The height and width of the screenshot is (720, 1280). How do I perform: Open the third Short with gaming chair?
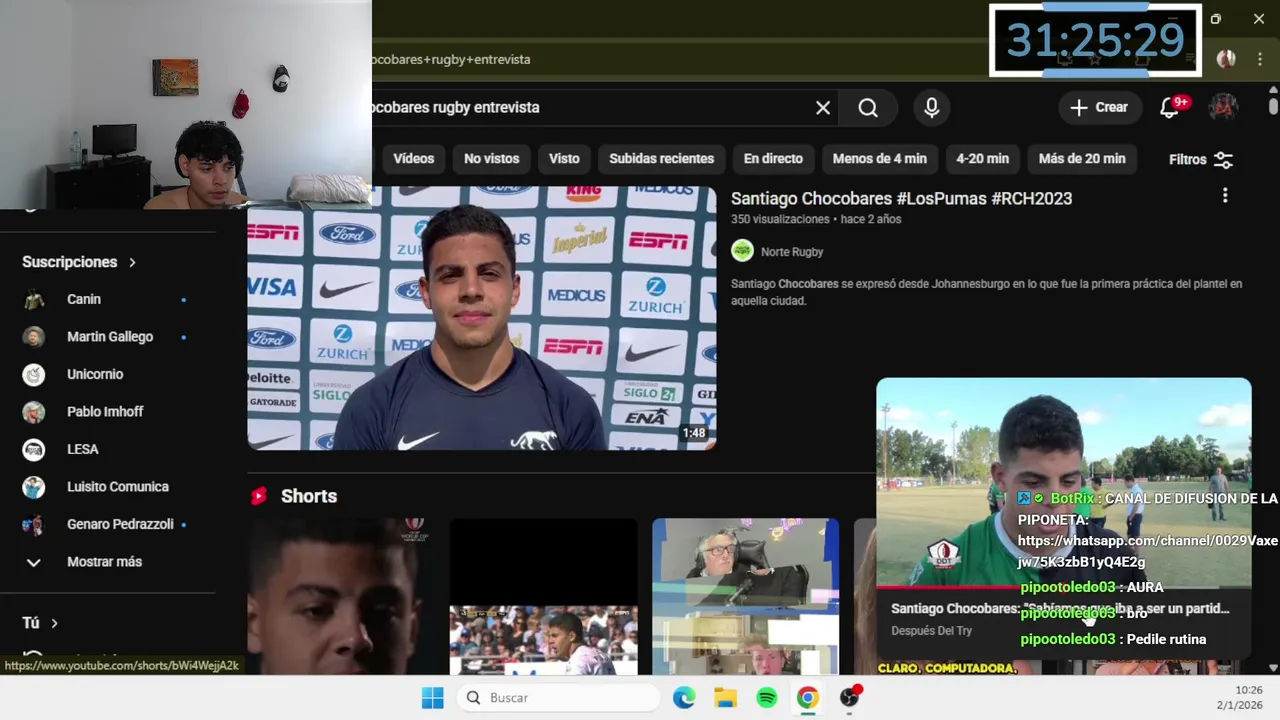pyautogui.click(x=745, y=596)
